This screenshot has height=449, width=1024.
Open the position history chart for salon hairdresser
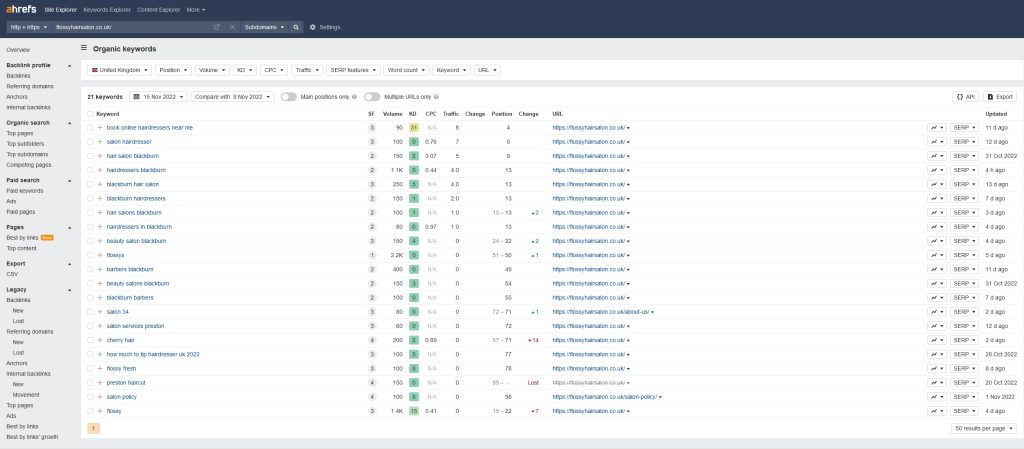click(x=936, y=142)
